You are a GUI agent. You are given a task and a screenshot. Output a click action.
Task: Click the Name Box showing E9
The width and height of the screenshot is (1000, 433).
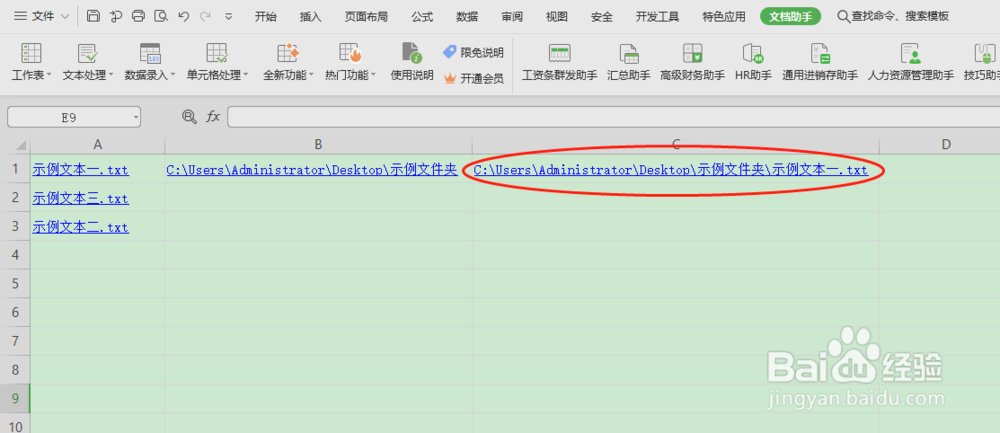(68, 117)
